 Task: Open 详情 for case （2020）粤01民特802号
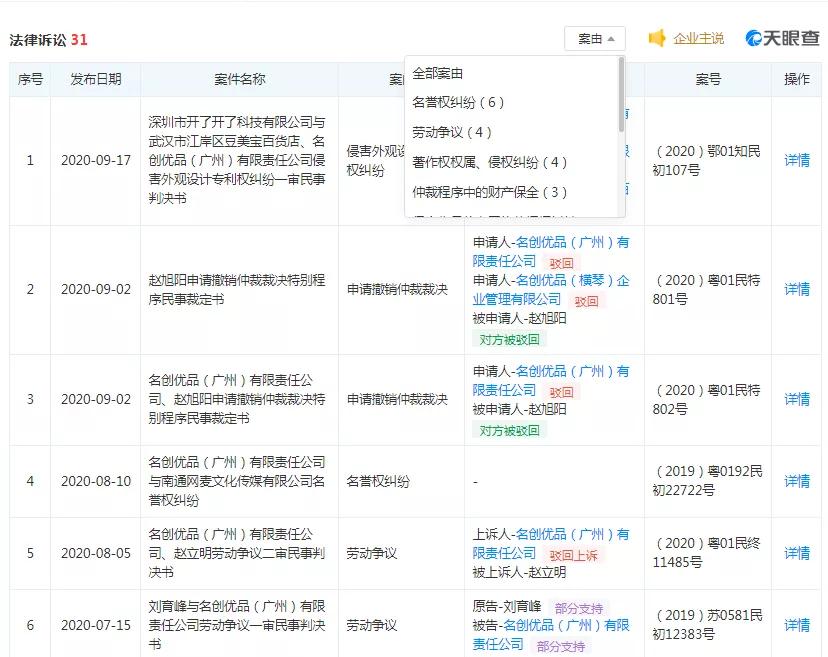tap(796, 401)
